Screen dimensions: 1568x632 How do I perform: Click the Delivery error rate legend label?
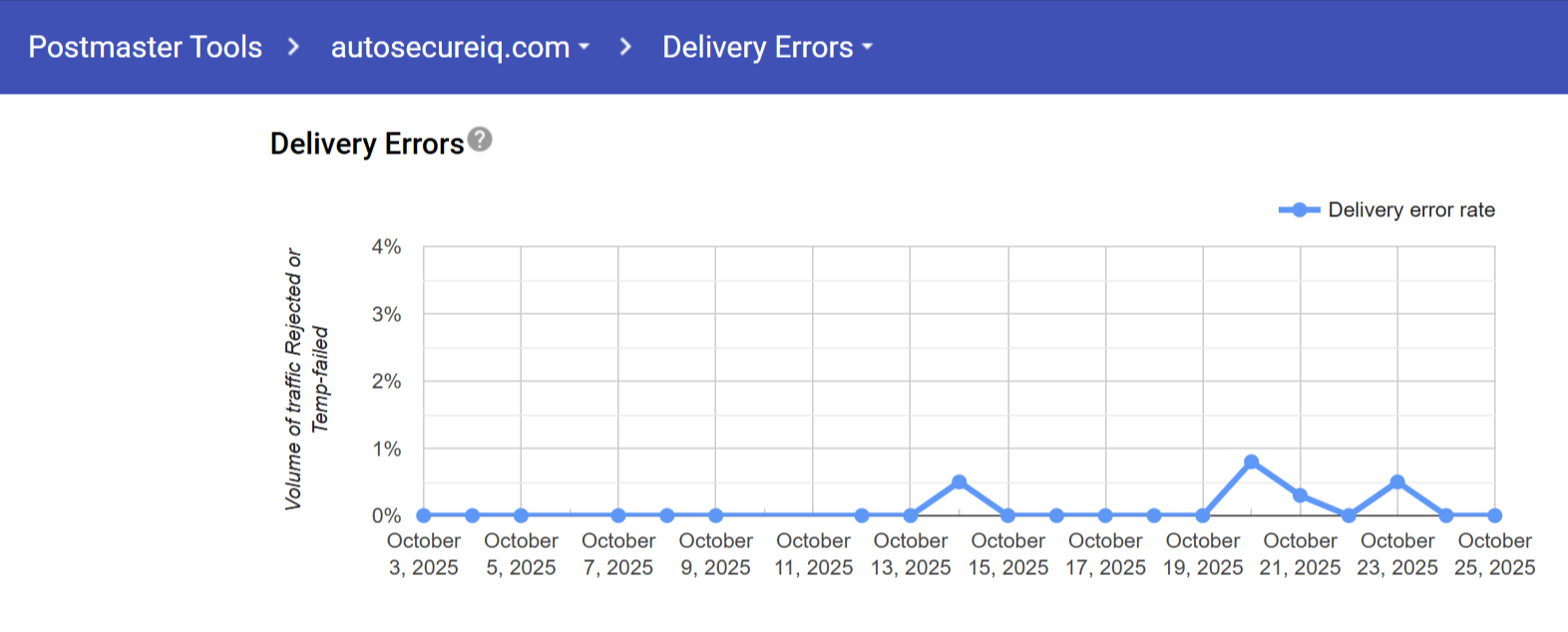[1410, 210]
